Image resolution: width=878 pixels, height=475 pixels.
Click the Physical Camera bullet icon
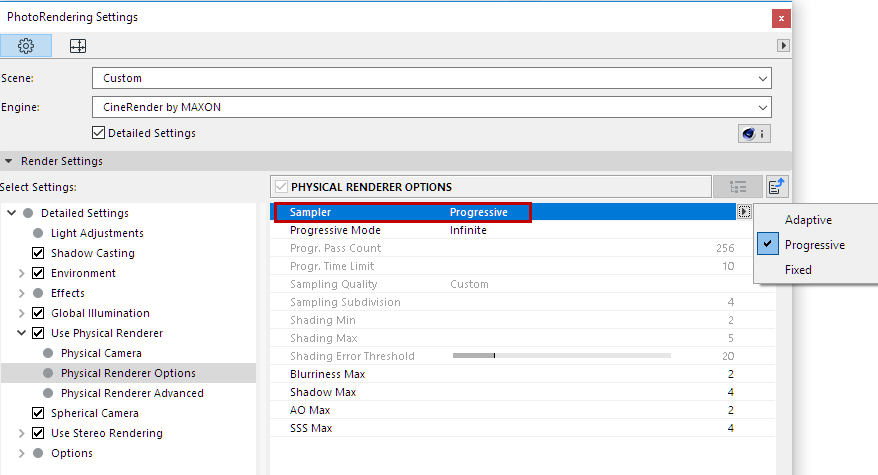pos(48,353)
